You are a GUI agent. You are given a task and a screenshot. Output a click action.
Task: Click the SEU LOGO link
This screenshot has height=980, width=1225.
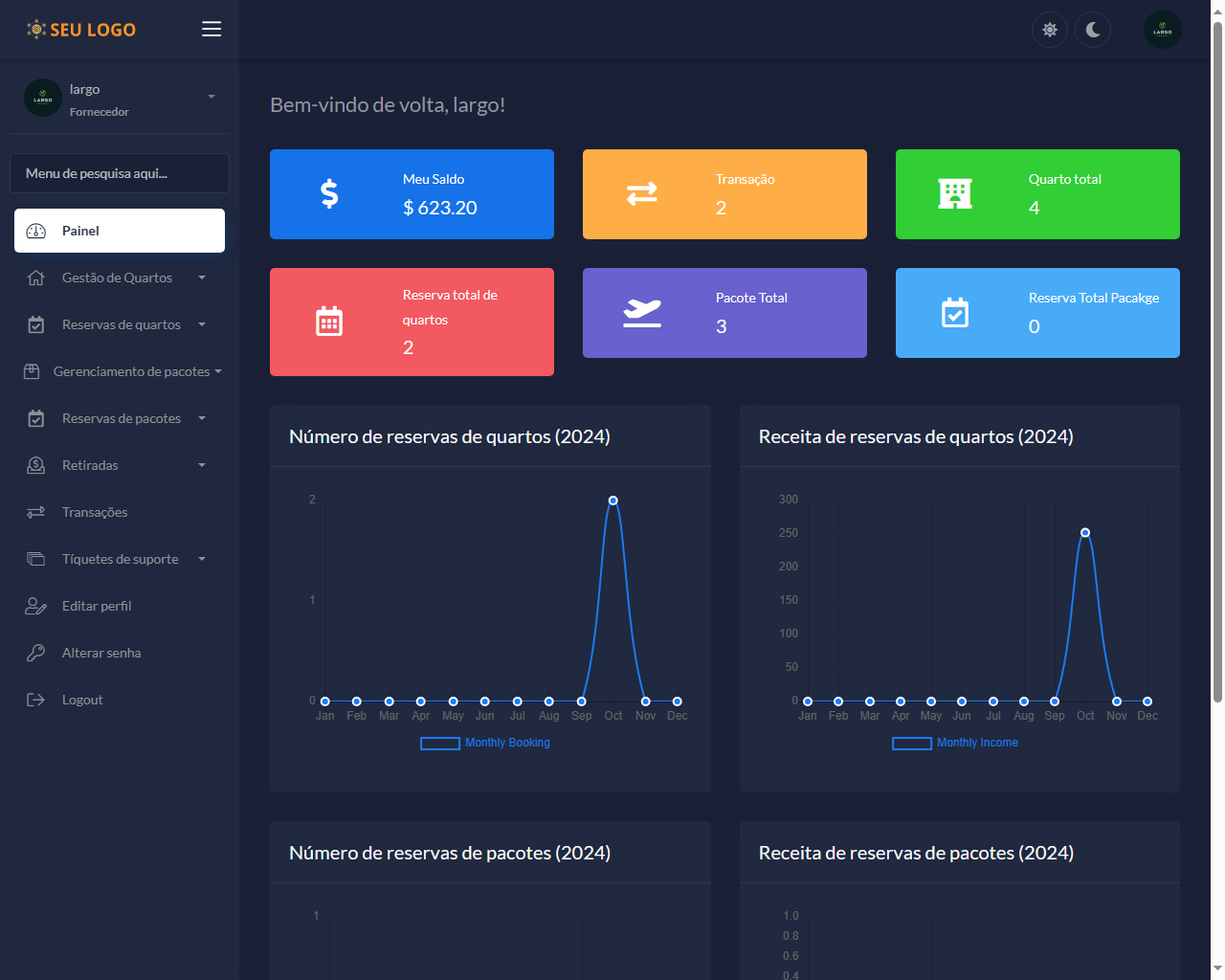81,30
